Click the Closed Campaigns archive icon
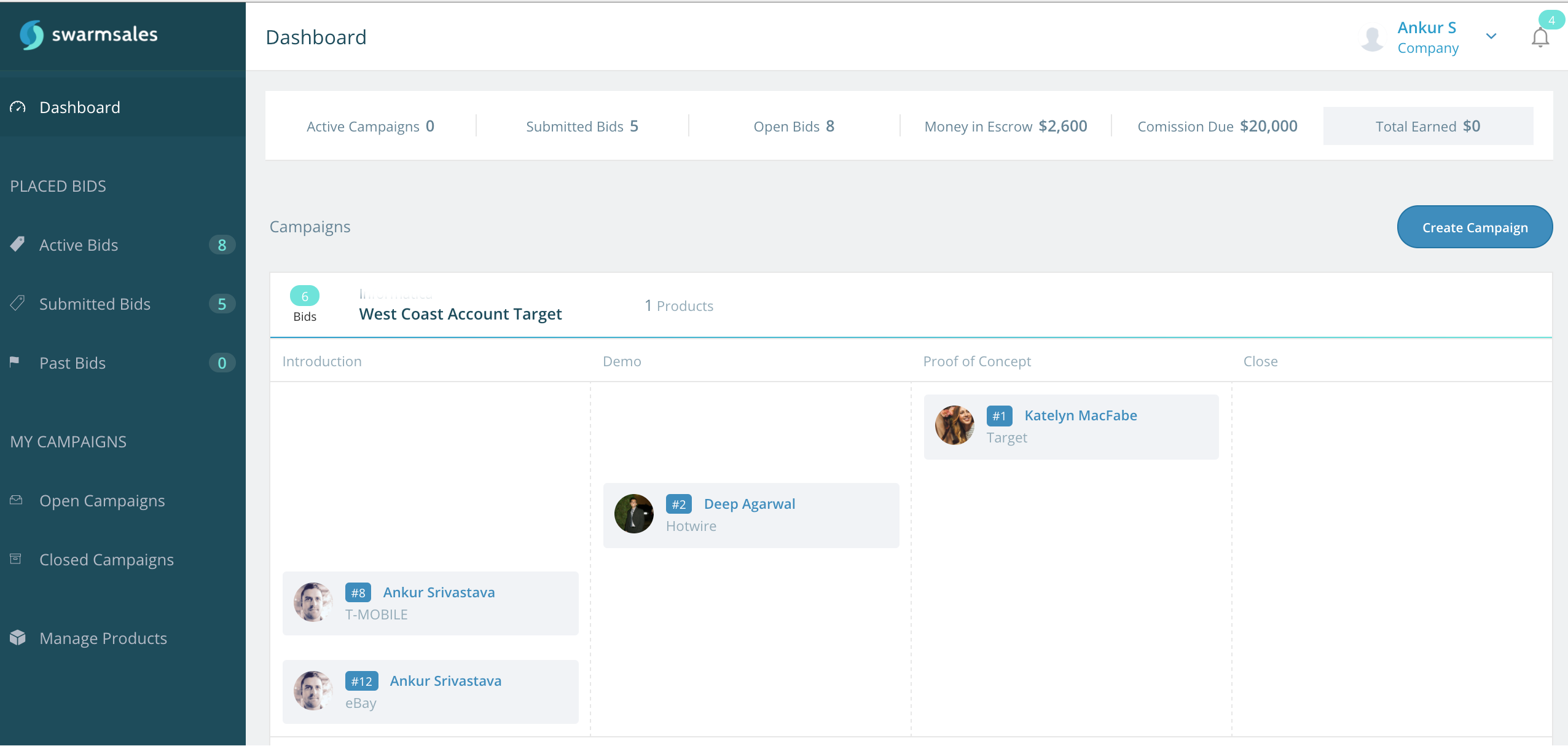This screenshot has height=746, width=1568. point(17,559)
